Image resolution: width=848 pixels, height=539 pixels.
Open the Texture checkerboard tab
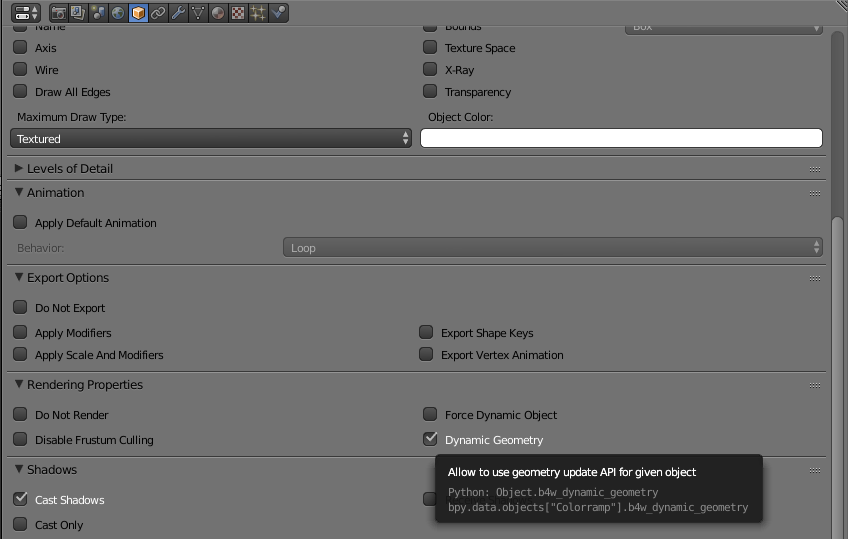pos(238,13)
